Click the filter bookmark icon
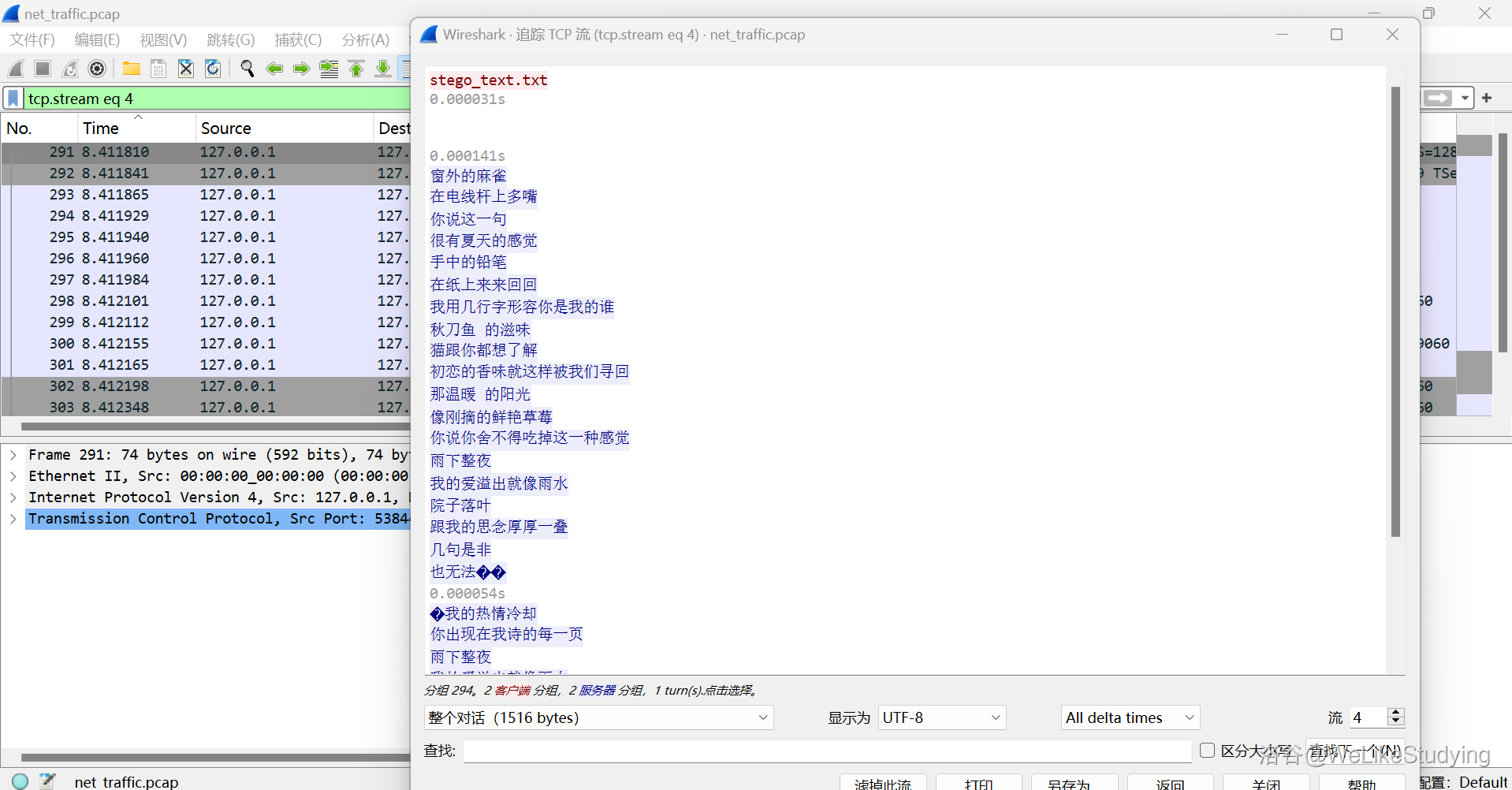 (13, 99)
